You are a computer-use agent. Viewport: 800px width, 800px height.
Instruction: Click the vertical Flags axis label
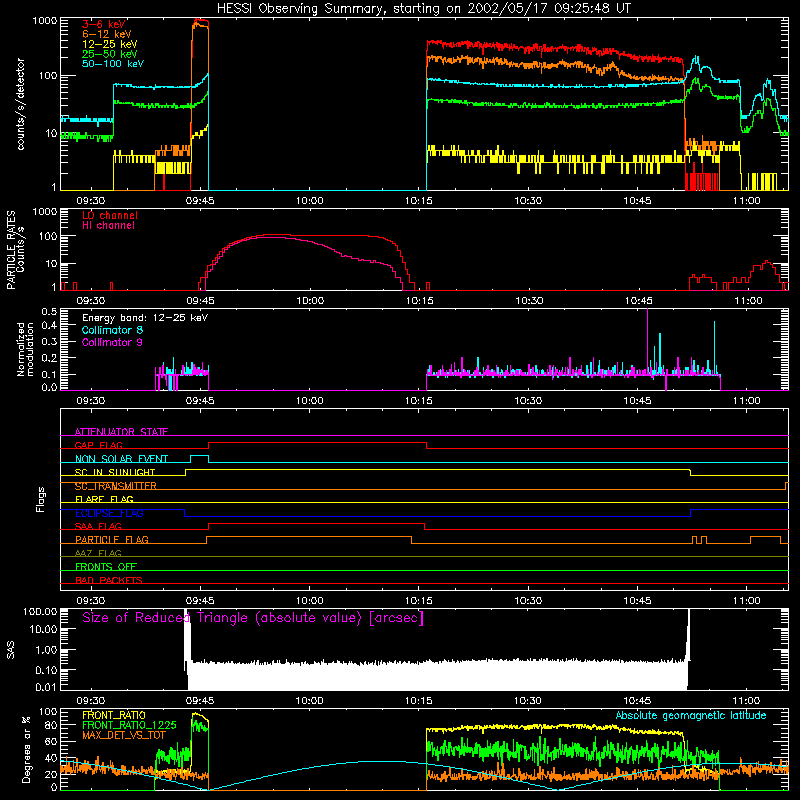tap(41, 499)
